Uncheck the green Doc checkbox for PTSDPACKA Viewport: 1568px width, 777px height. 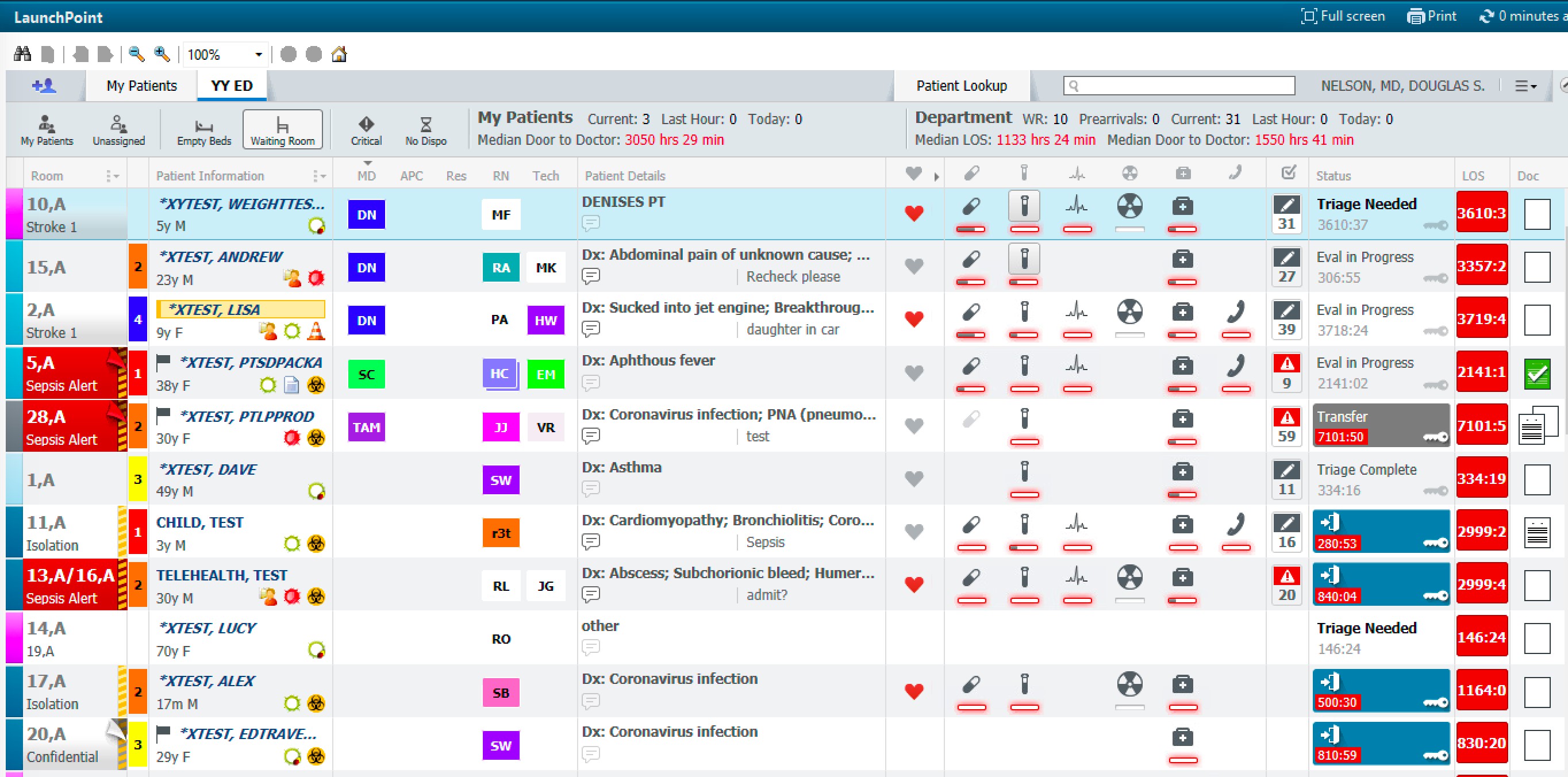[x=1536, y=373]
